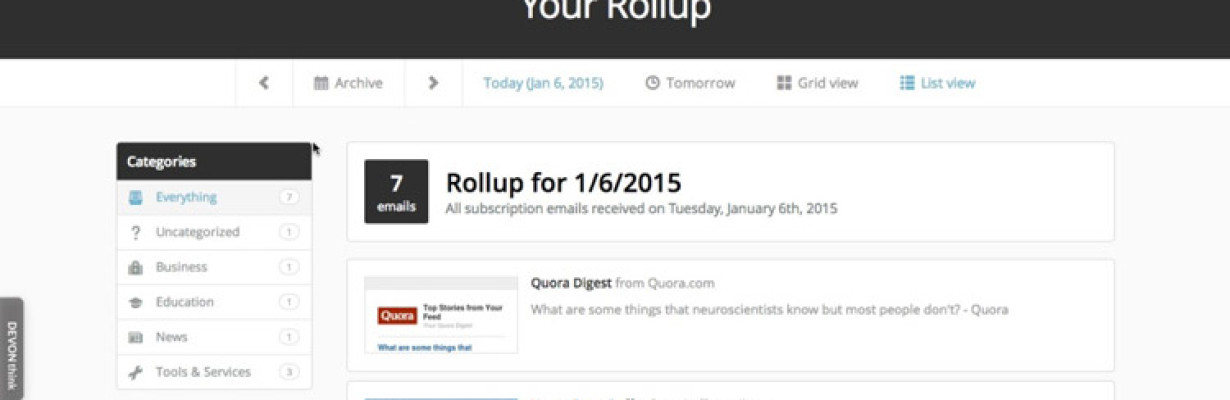Go to previous day with left arrow

pyautogui.click(x=264, y=83)
